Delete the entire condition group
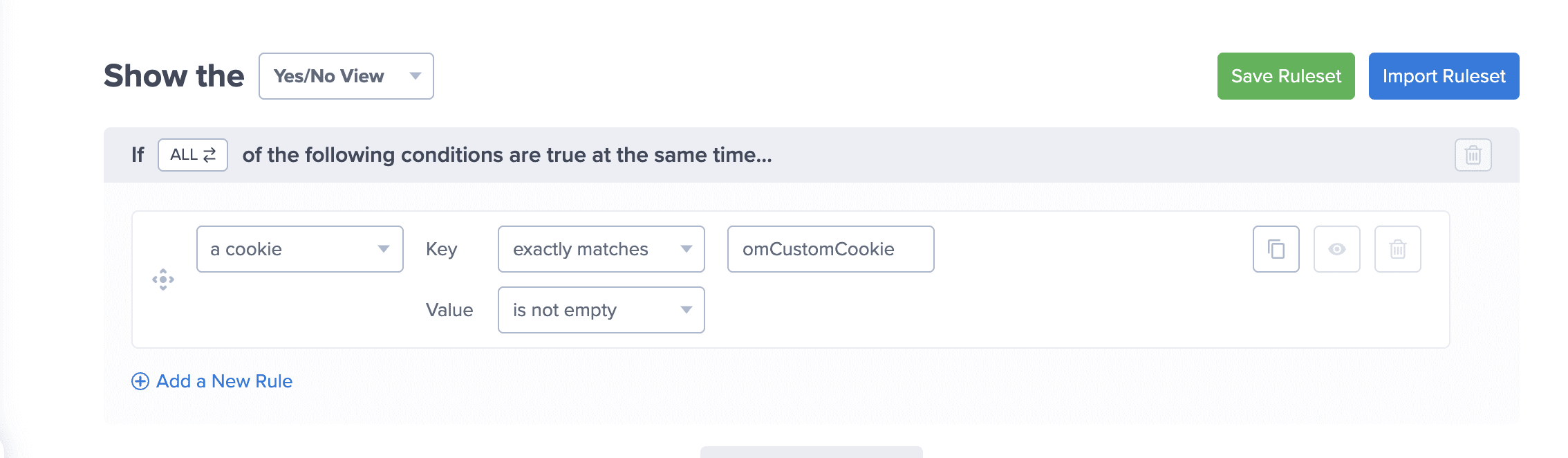Image resolution: width=1568 pixels, height=458 pixels. [1473, 156]
